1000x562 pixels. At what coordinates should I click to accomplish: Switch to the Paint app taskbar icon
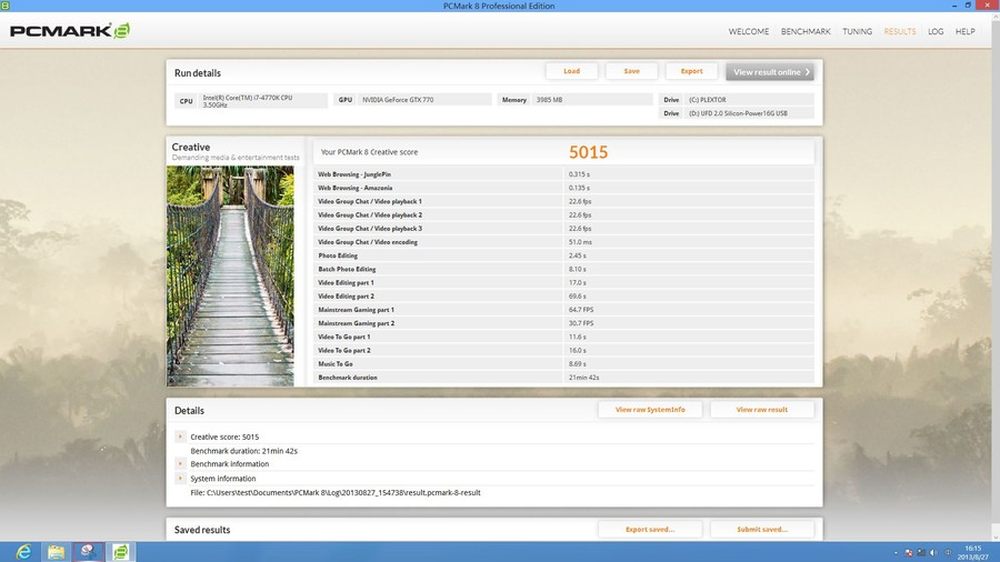coord(88,552)
